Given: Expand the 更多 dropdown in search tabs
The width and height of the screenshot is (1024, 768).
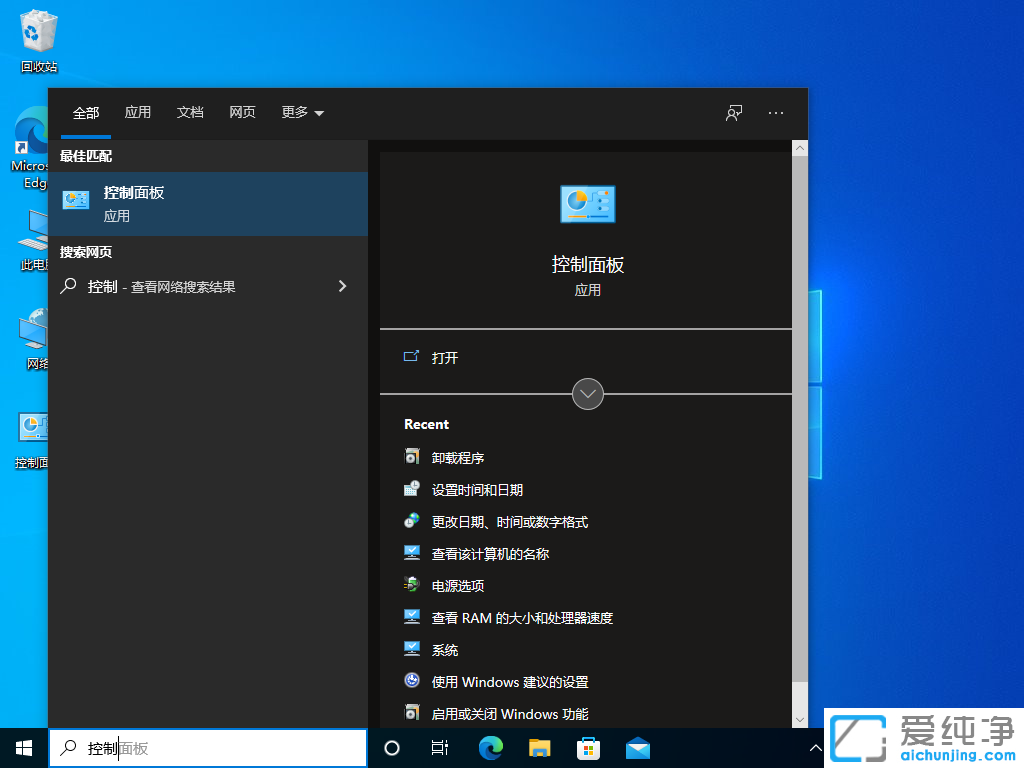Looking at the screenshot, I should pos(301,112).
